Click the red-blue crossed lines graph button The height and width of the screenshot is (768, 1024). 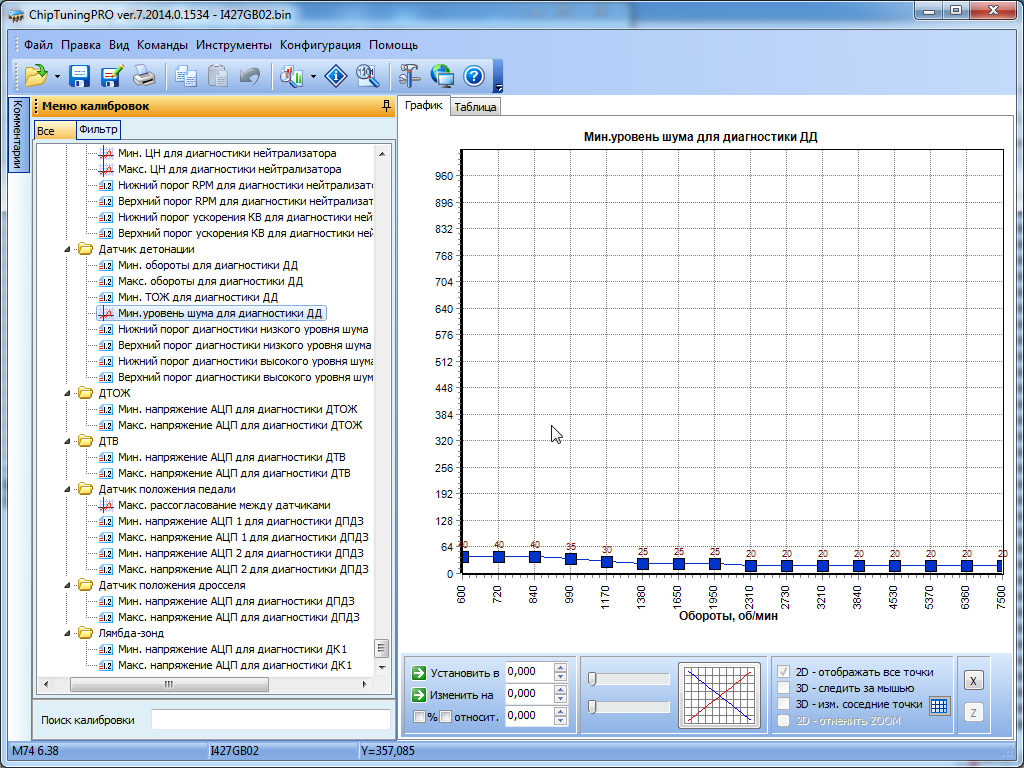[x=717, y=694]
